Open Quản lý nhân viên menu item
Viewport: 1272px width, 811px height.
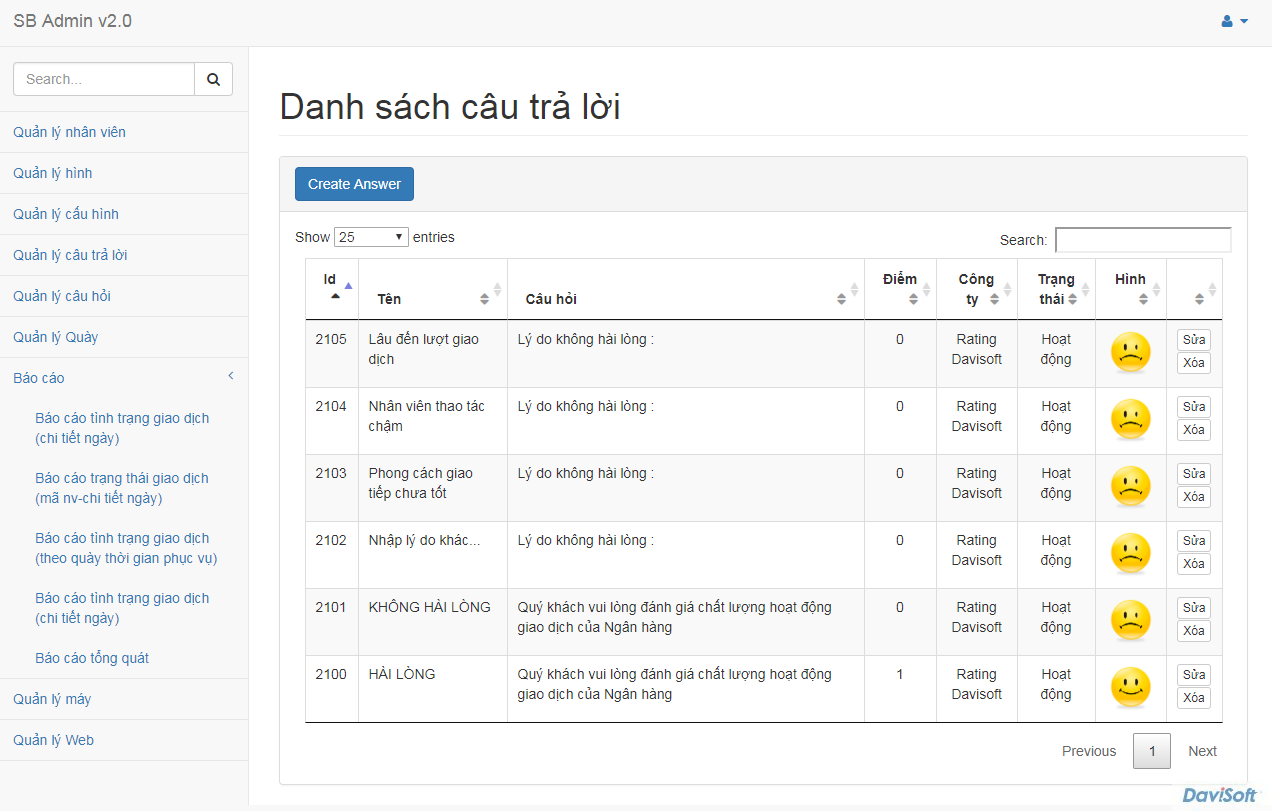click(69, 132)
